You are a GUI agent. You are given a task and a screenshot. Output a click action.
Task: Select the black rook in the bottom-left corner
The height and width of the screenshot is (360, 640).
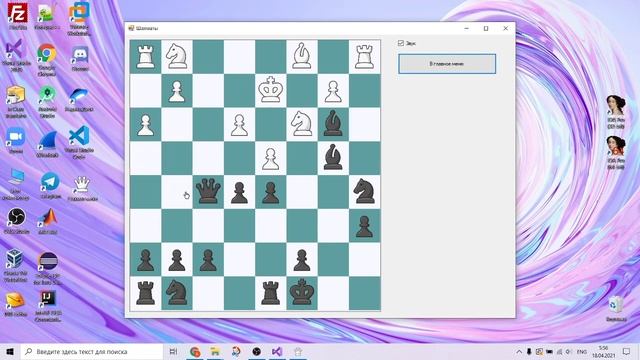coord(145,293)
